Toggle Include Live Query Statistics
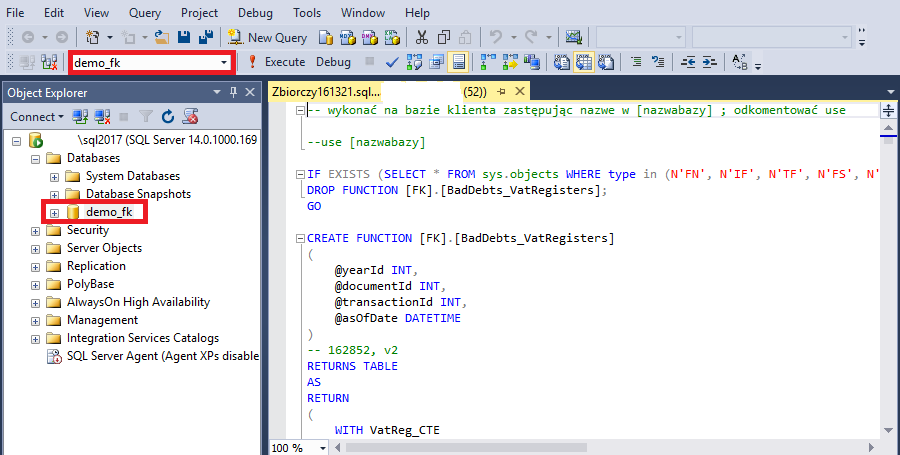Image resolution: width=900 pixels, height=455 pixels. tap(510, 62)
